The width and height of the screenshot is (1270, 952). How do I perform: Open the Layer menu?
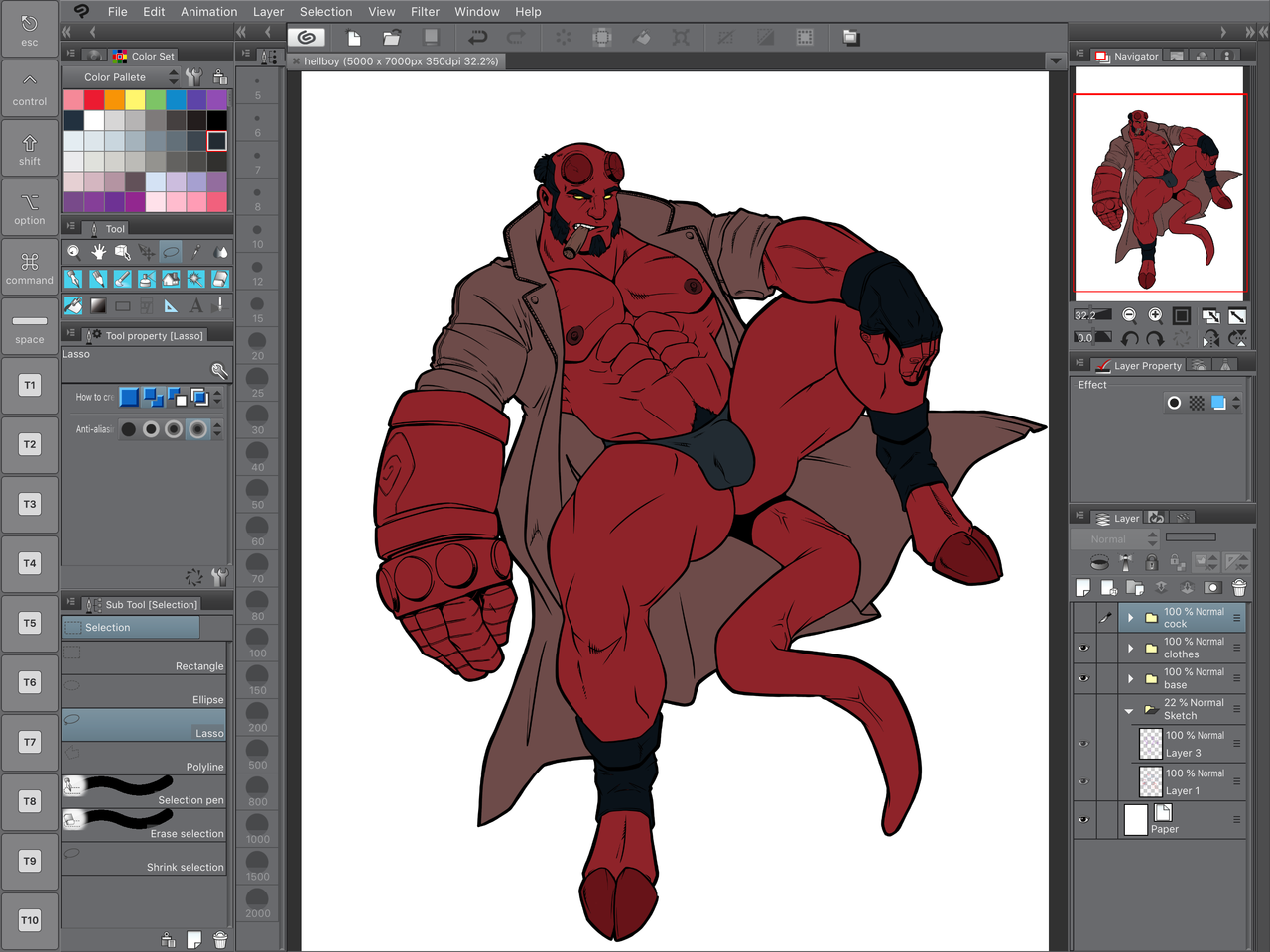click(x=268, y=12)
